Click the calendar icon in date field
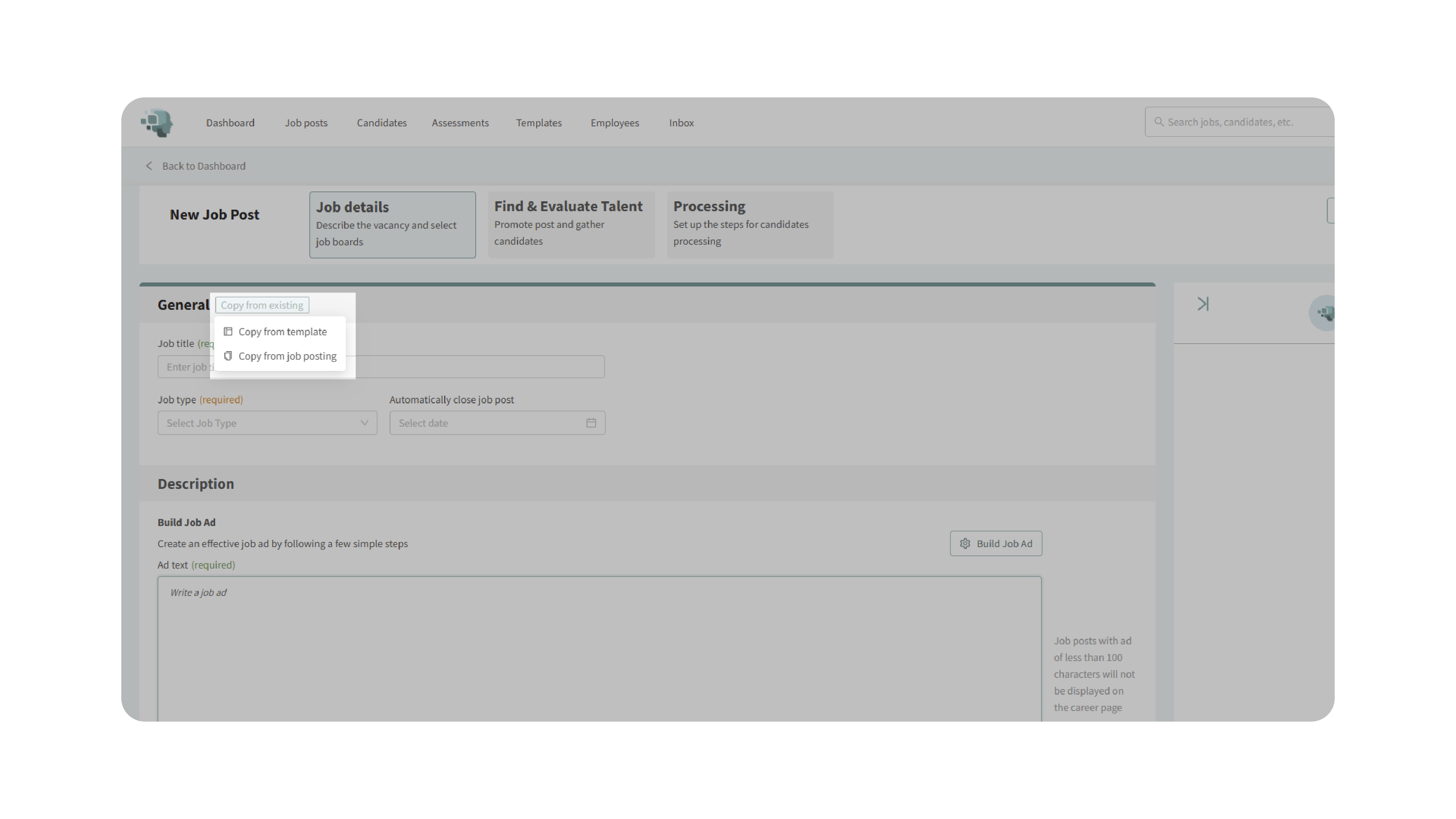This screenshot has height=819, width=1456. tap(591, 423)
